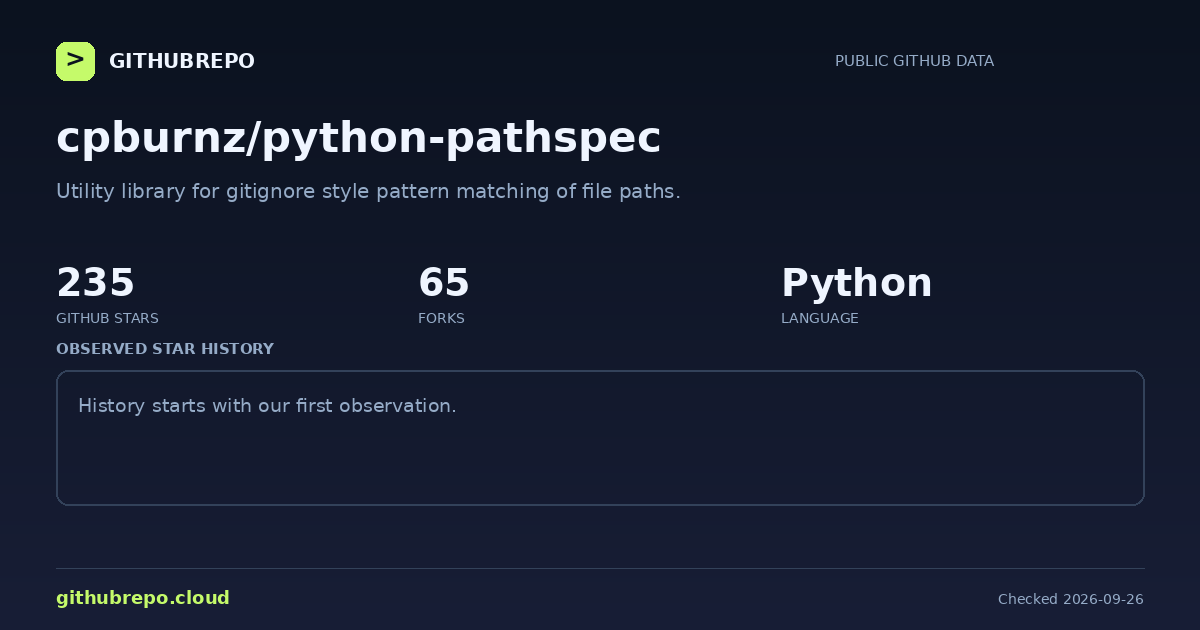Image resolution: width=1200 pixels, height=630 pixels.
Task: Click the Checked 2026-09-26 date stamp
Action: [x=1071, y=599]
